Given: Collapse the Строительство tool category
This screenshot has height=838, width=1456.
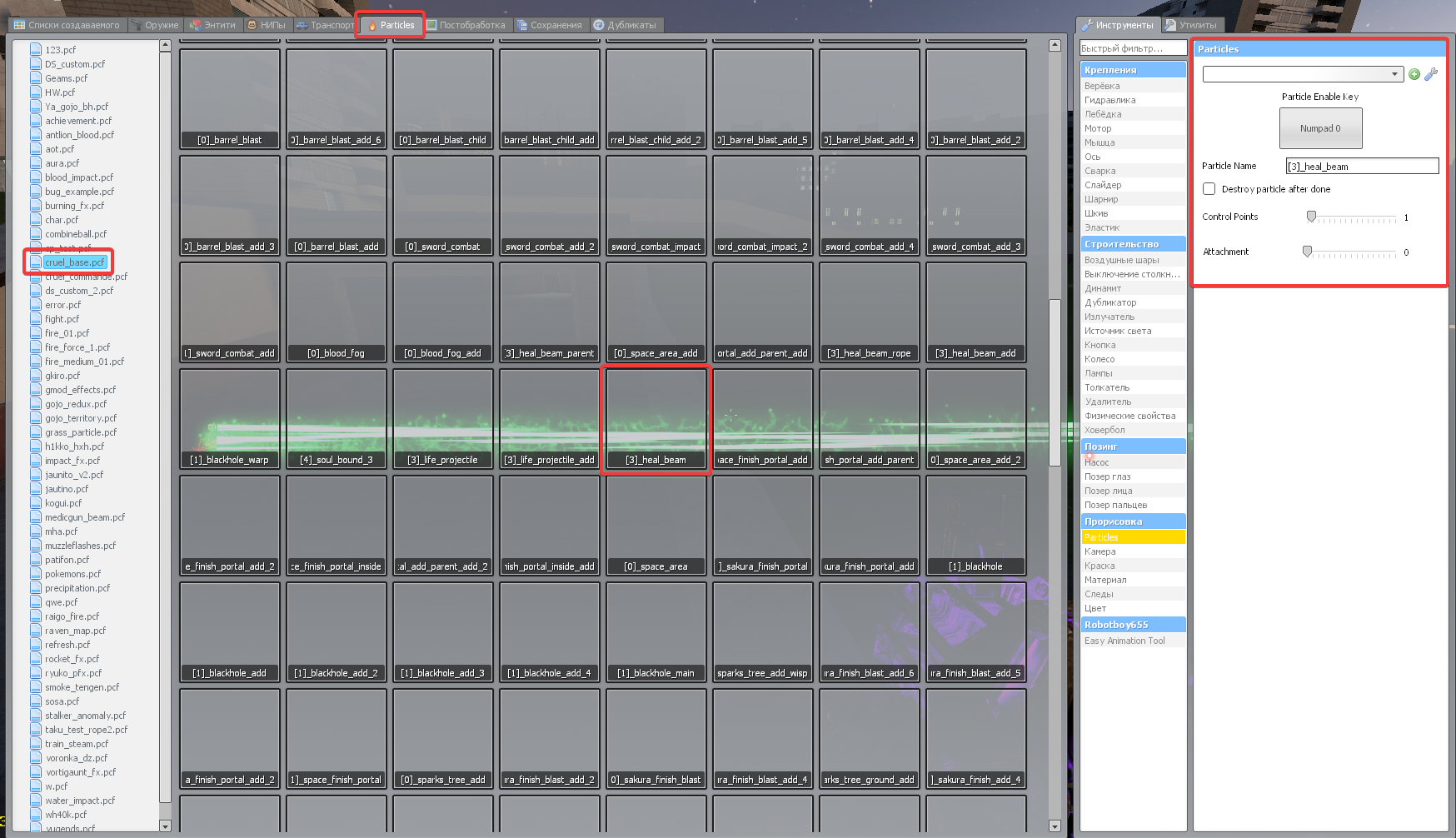Looking at the screenshot, I should [1133, 244].
